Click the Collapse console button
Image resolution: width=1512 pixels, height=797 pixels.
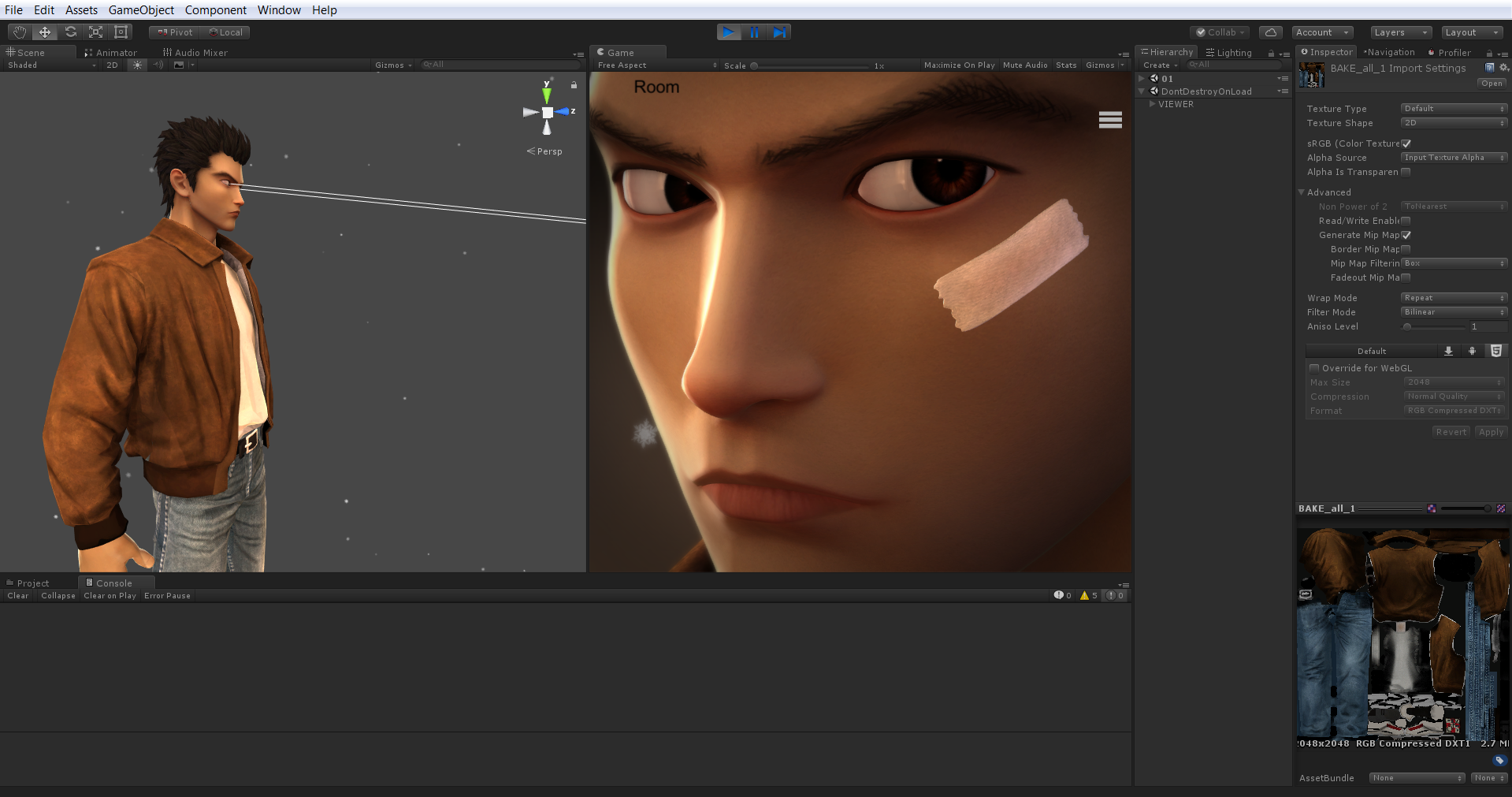point(58,596)
